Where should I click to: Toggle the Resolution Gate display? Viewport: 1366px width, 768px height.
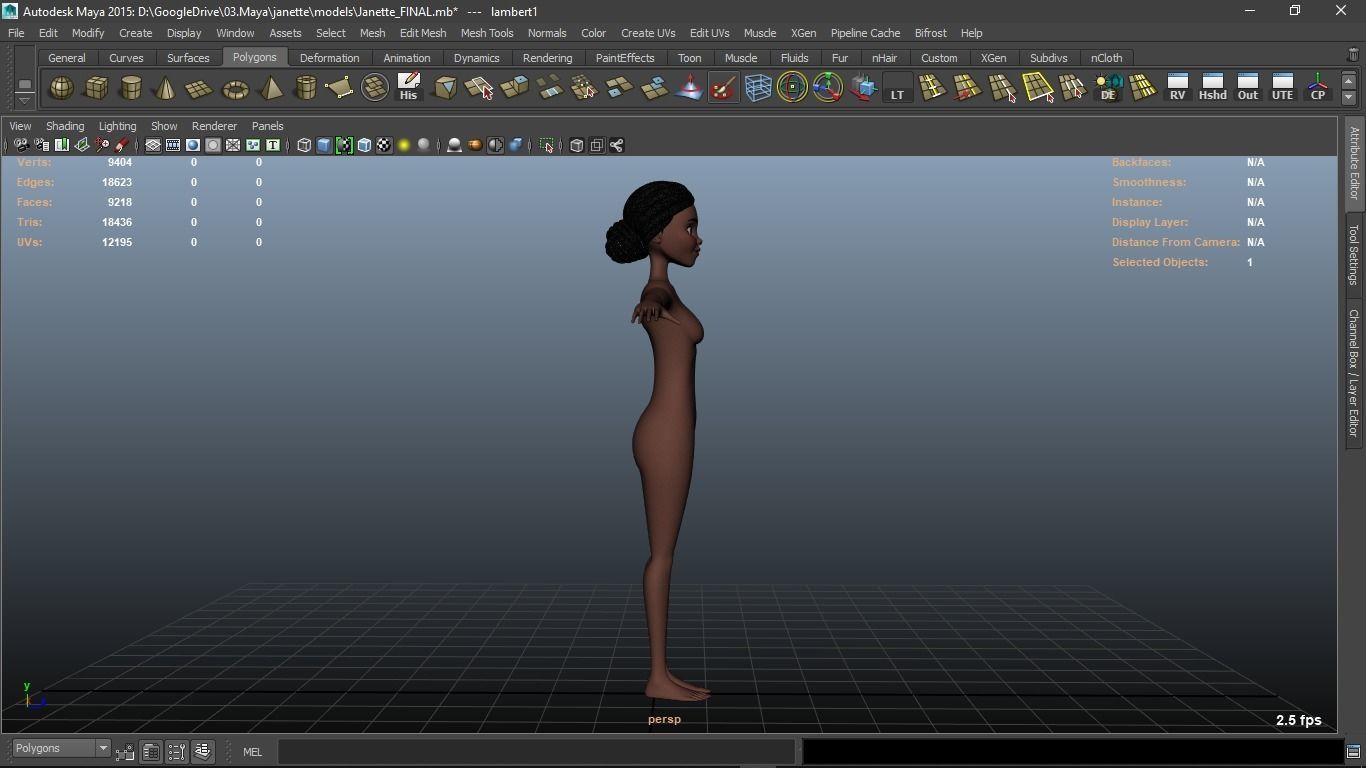(193, 146)
